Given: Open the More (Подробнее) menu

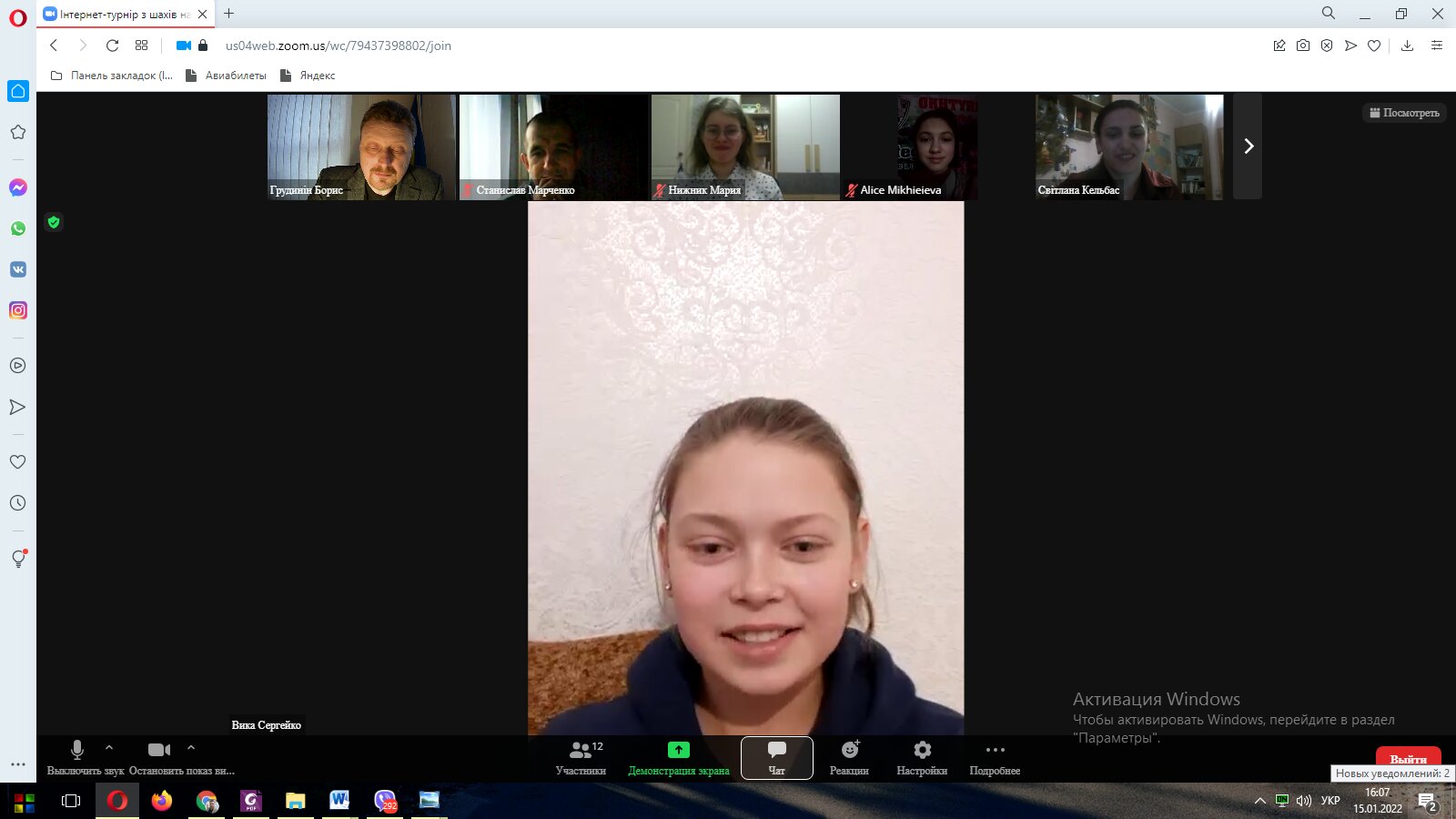Looking at the screenshot, I should click(995, 757).
